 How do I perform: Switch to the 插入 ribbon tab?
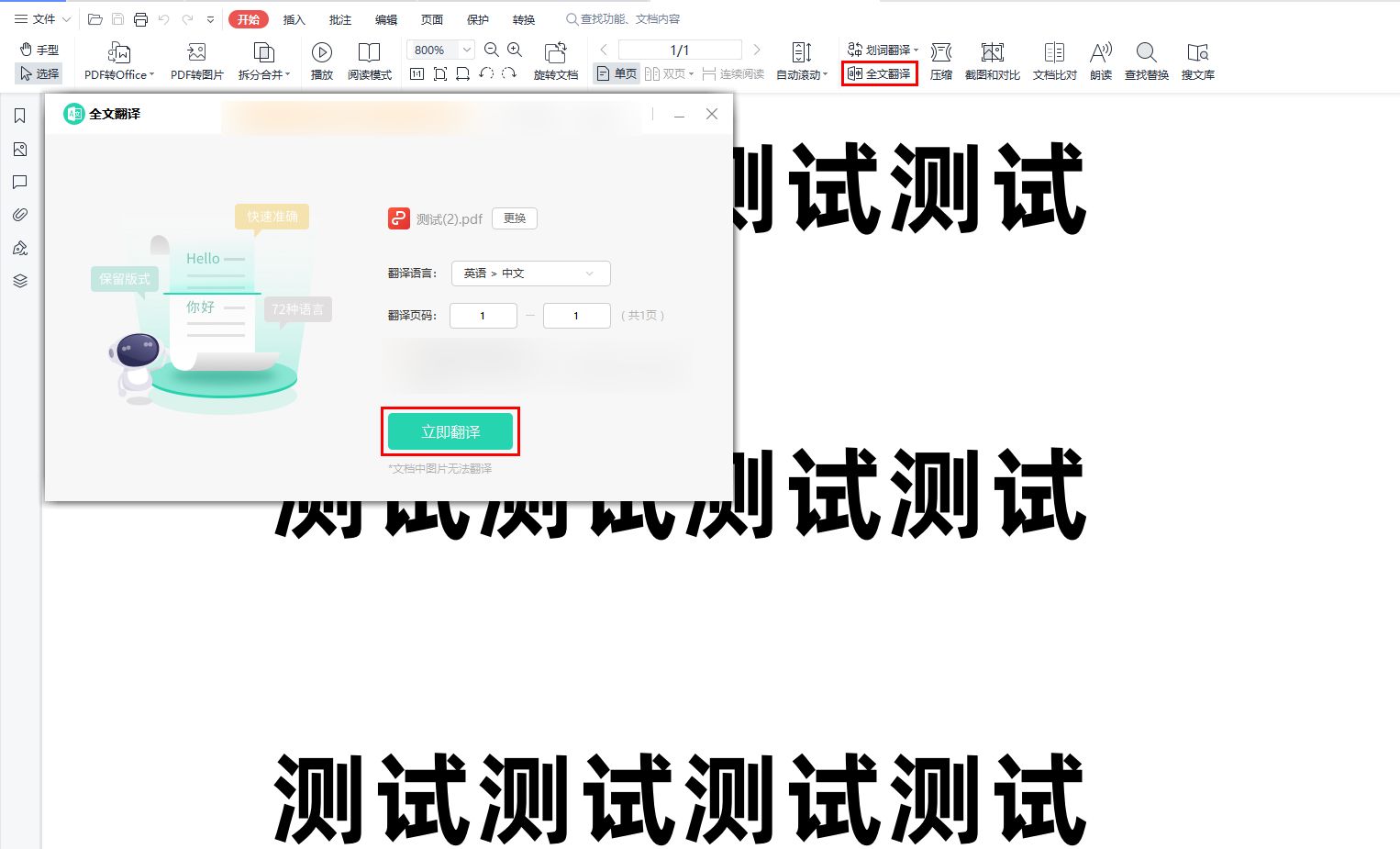tap(294, 18)
